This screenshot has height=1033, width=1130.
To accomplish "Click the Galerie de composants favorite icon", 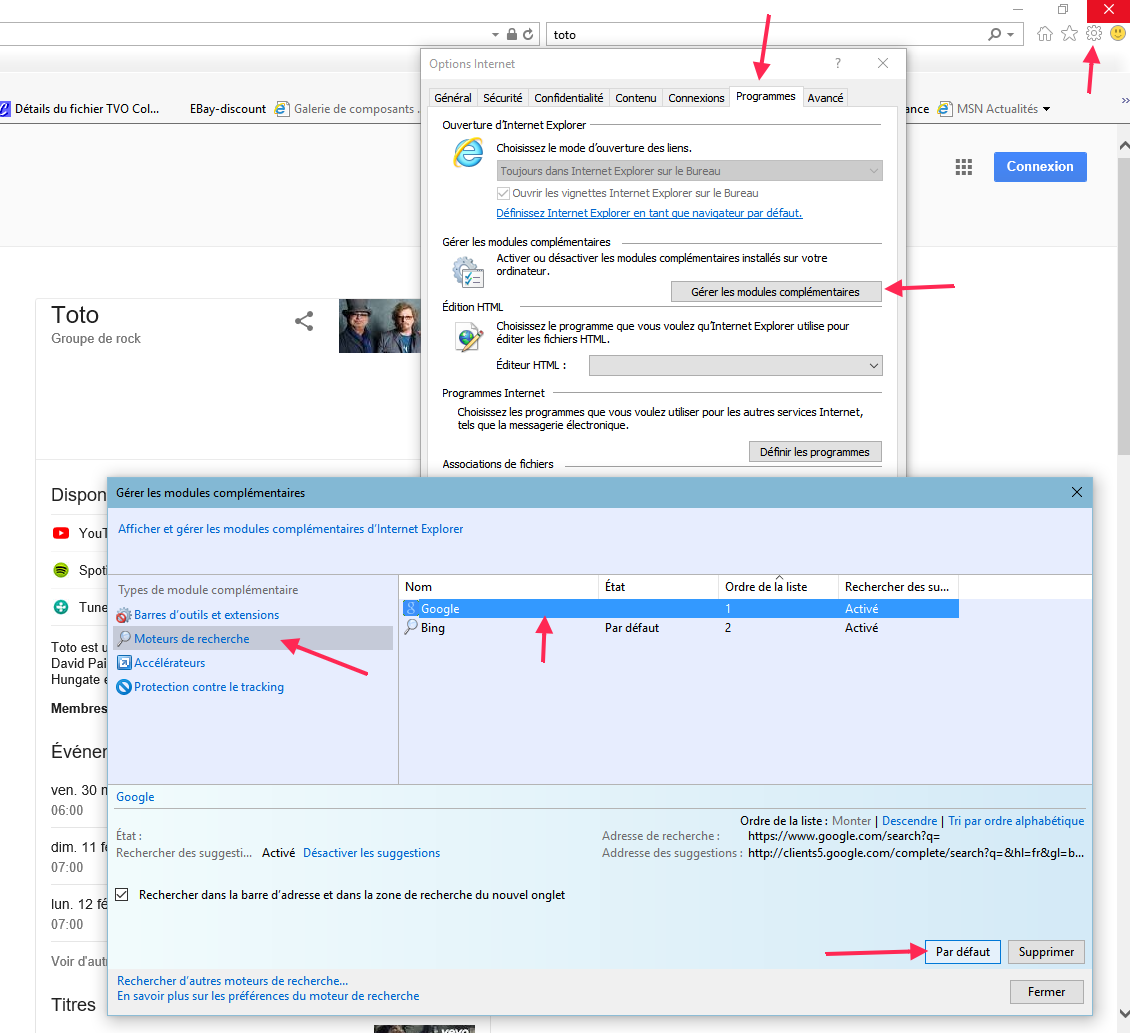I will 282,109.
